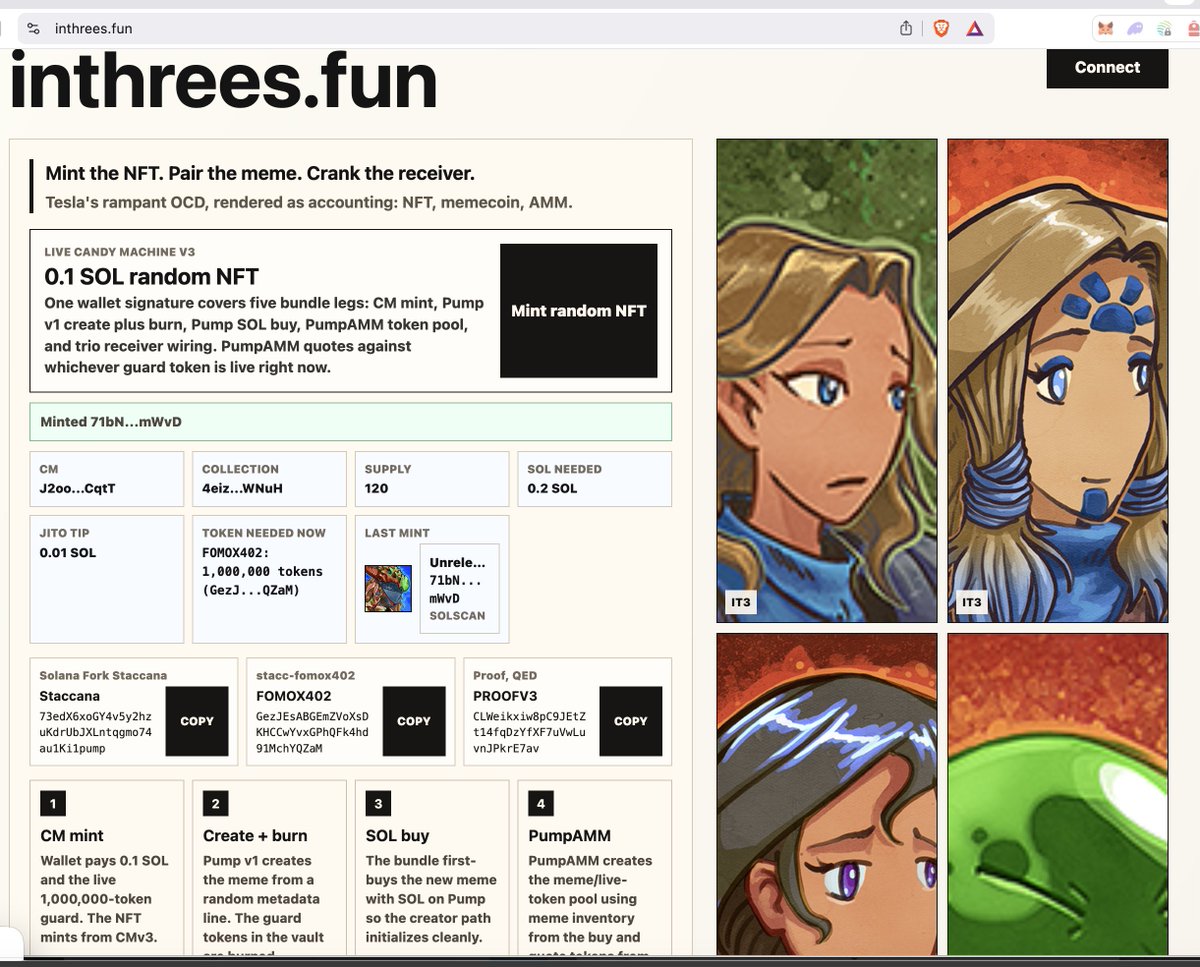Open the MetaMask fox extension
Image resolution: width=1200 pixels, height=967 pixels.
pyautogui.click(x=1105, y=30)
